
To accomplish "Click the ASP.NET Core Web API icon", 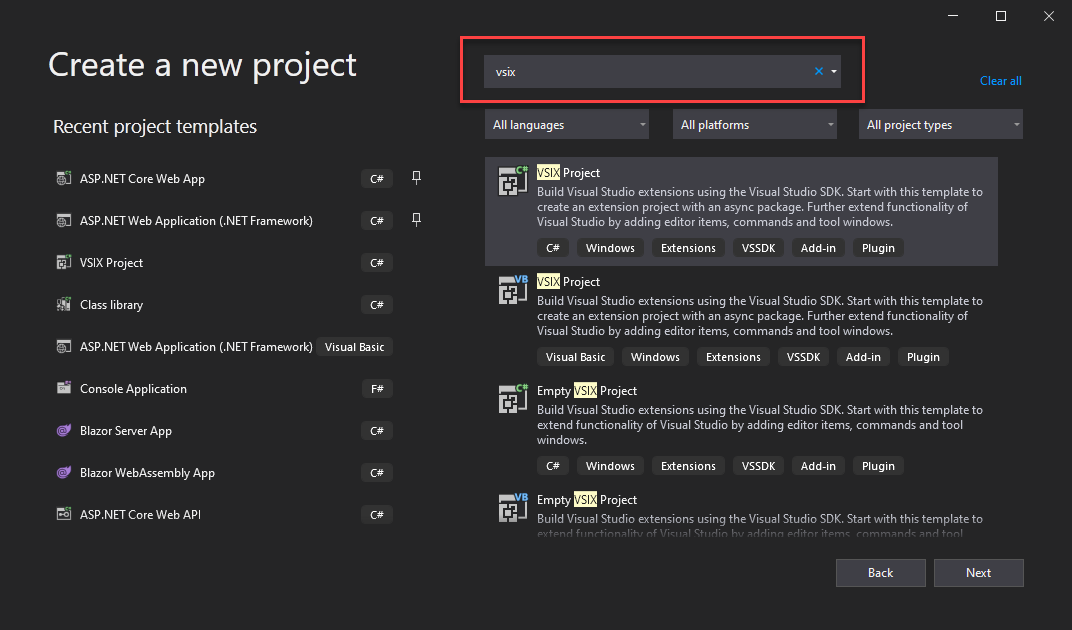I will [x=64, y=514].
